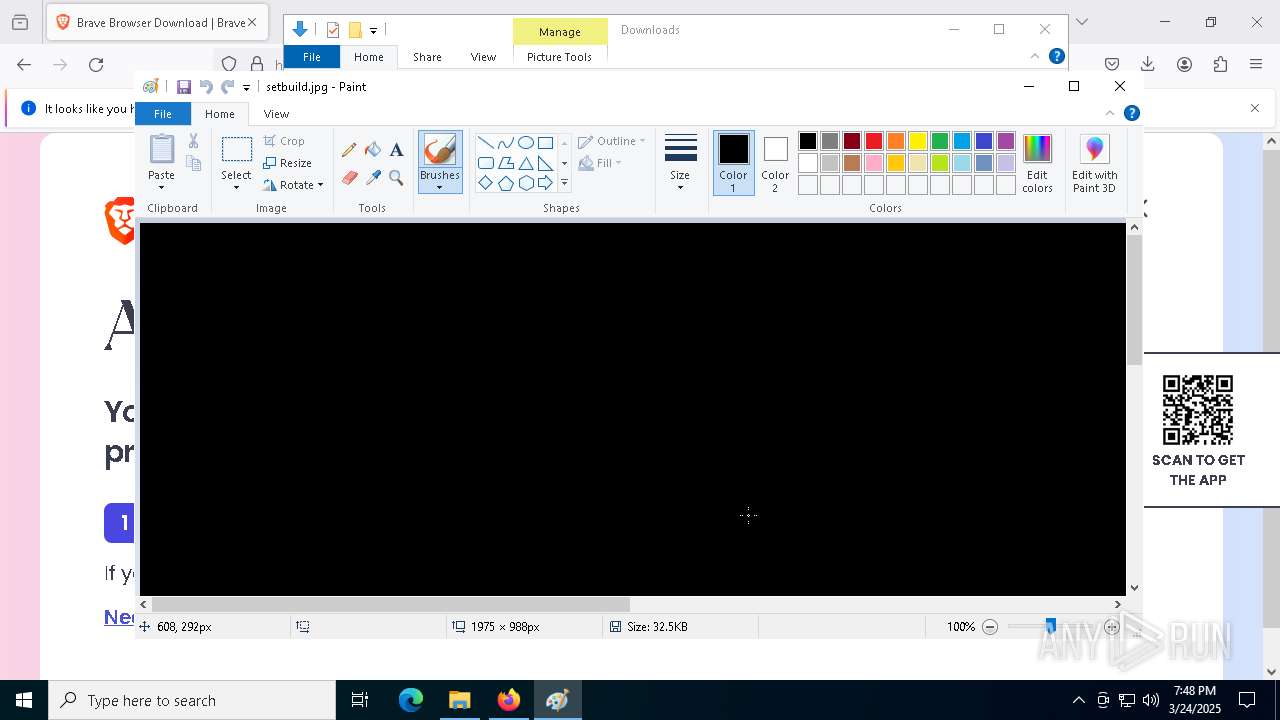Open Share tab in Downloads Explorer window
This screenshot has height=720, width=1280.
click(427, 57)
